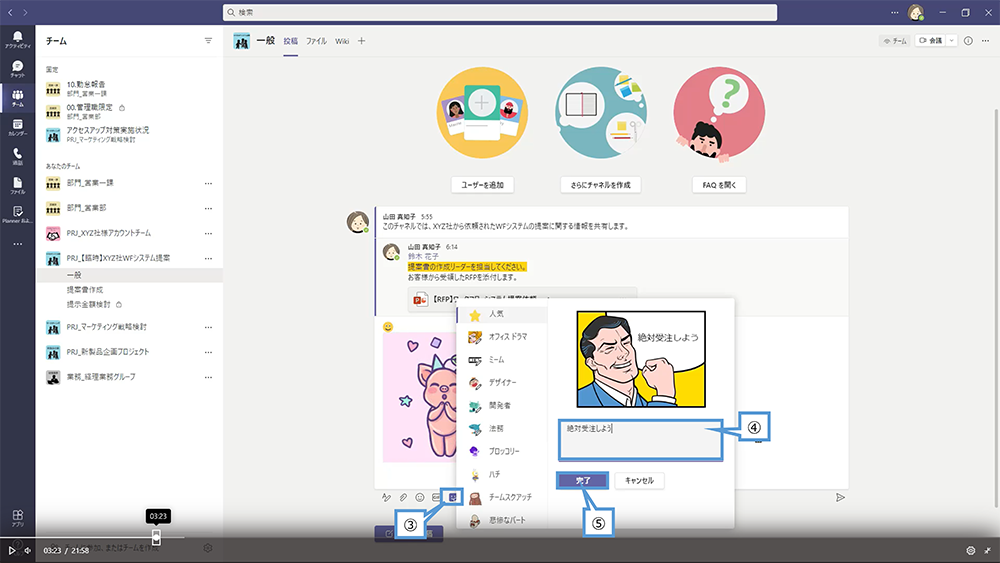The width and height of the screenshot is (1000, 563).
Task: Click the attach paperclip icon
Action: click(x=403, y=497)
